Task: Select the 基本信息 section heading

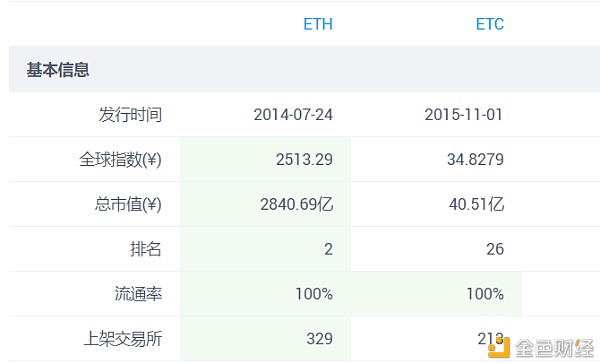Action: click(58, 70)
